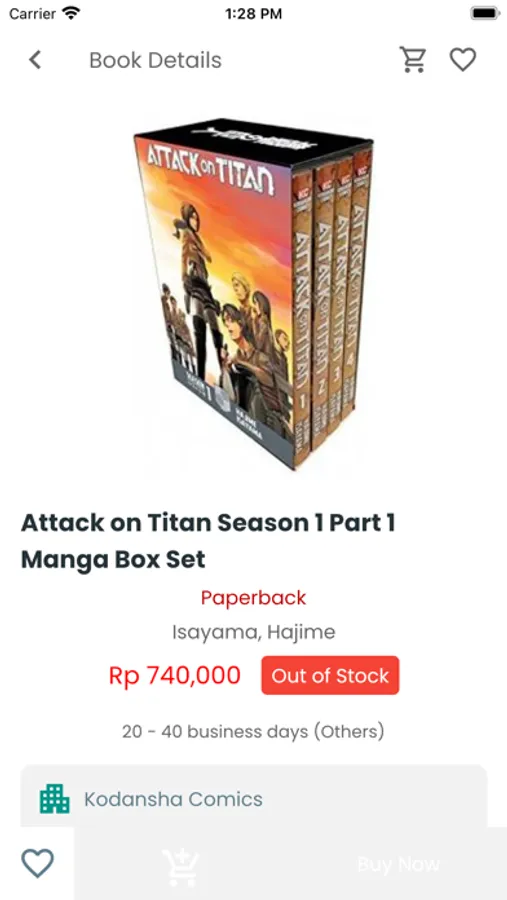Tap the battery icon in status bar
507x900 pixels.
(x=485, y=13)
